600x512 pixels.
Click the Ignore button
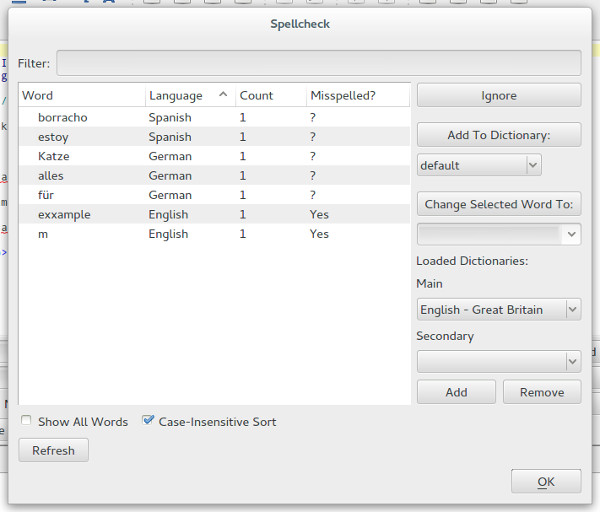click(x=498, y=96)
